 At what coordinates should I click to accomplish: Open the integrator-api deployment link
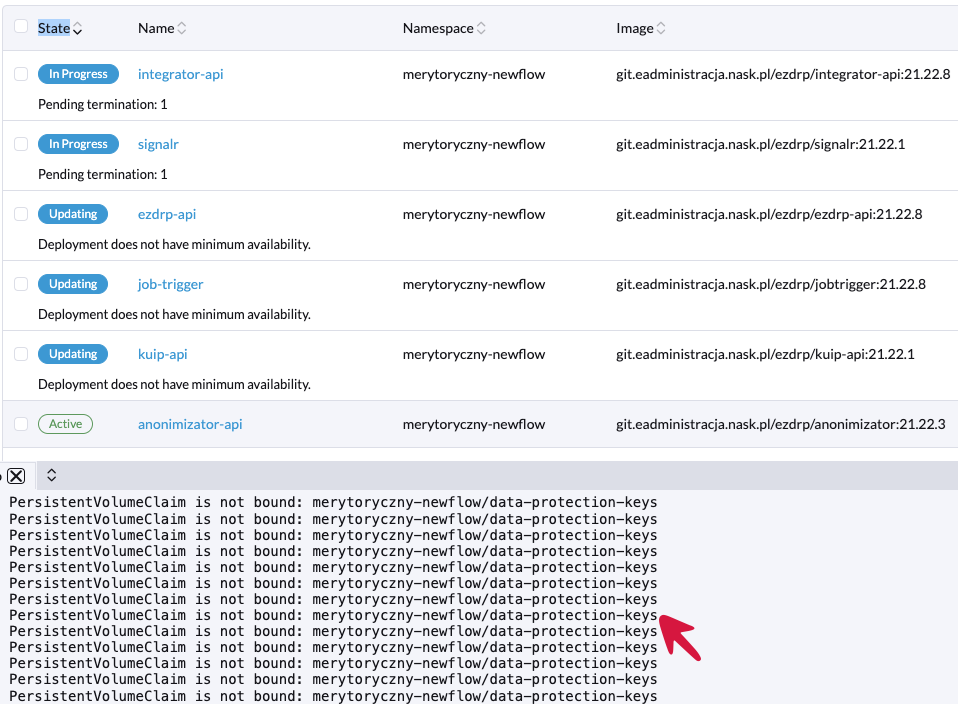point(180,75)
